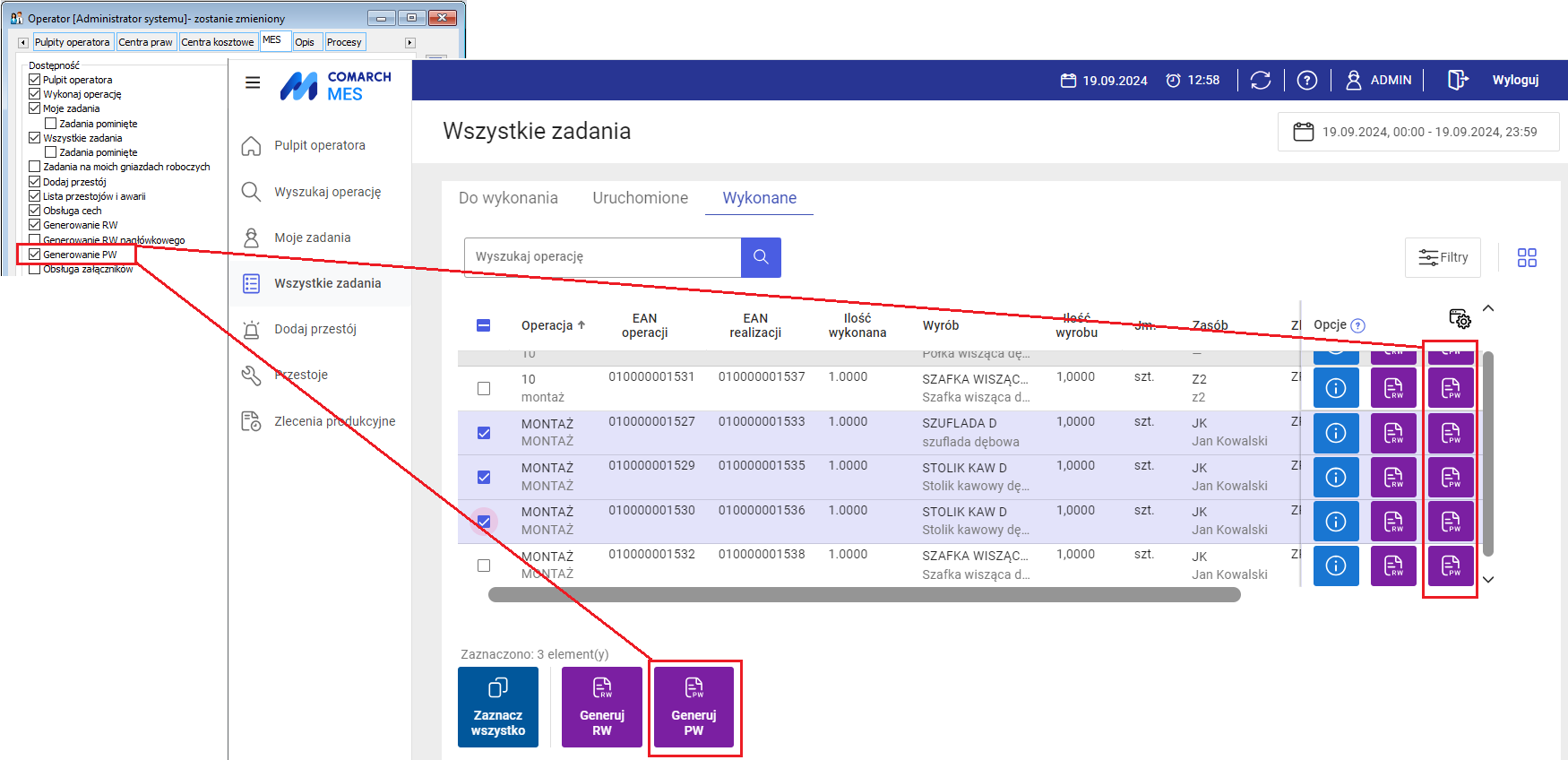Sort by the Operacja column header
The width and height of the screenshot is (1568, 760).
point(553,325)
